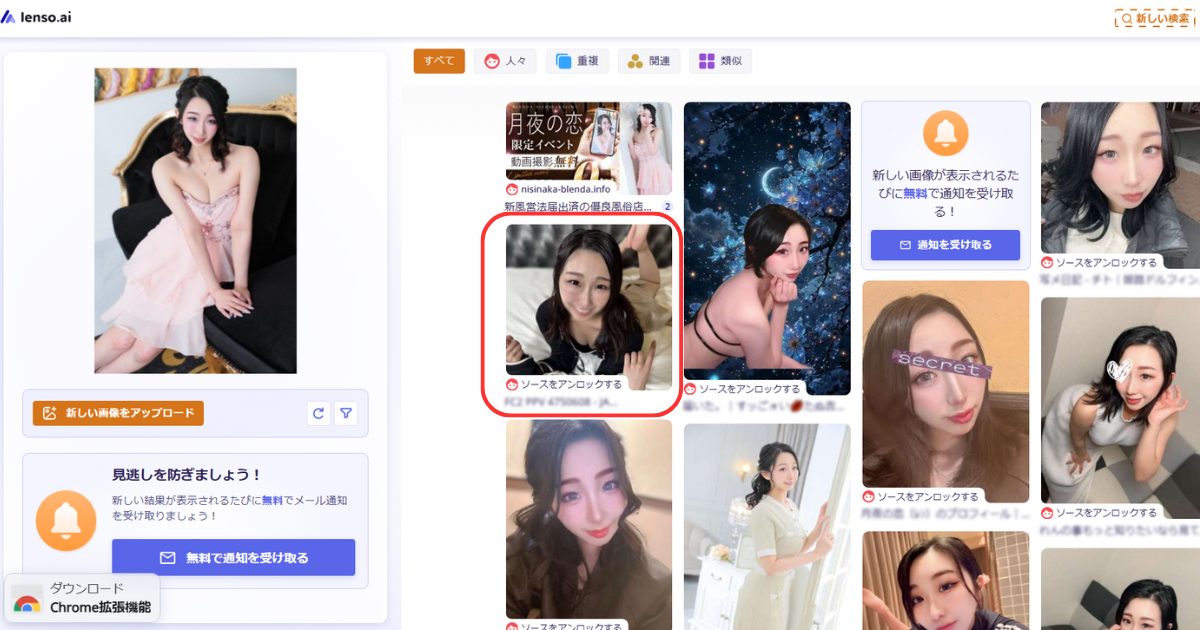Click the refresh search icon
The width and height of the screenshot is (1200, 630).
[x=318, y=413]
